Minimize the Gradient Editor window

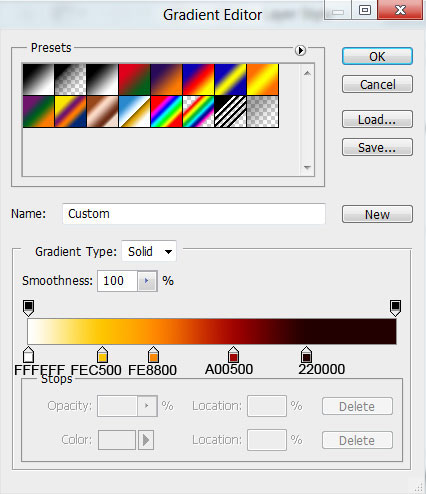tap(338, 10)
